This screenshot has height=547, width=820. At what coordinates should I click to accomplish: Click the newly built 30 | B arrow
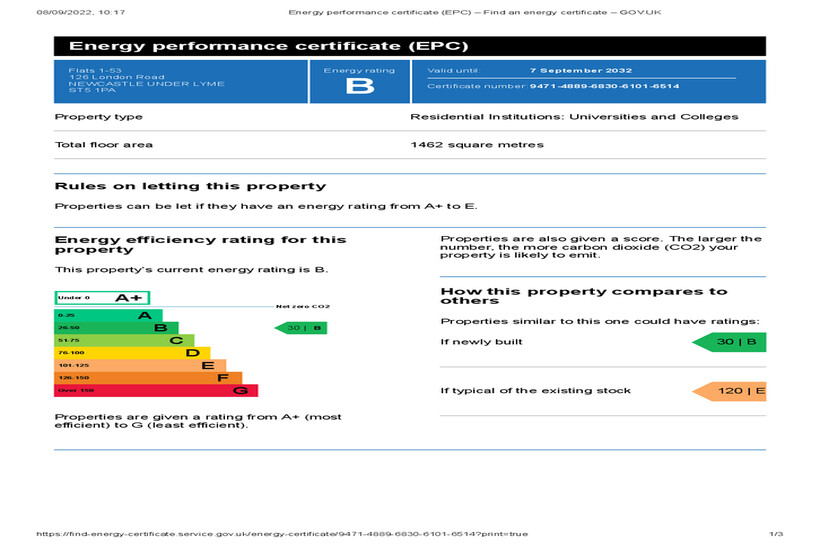(730, 342)
